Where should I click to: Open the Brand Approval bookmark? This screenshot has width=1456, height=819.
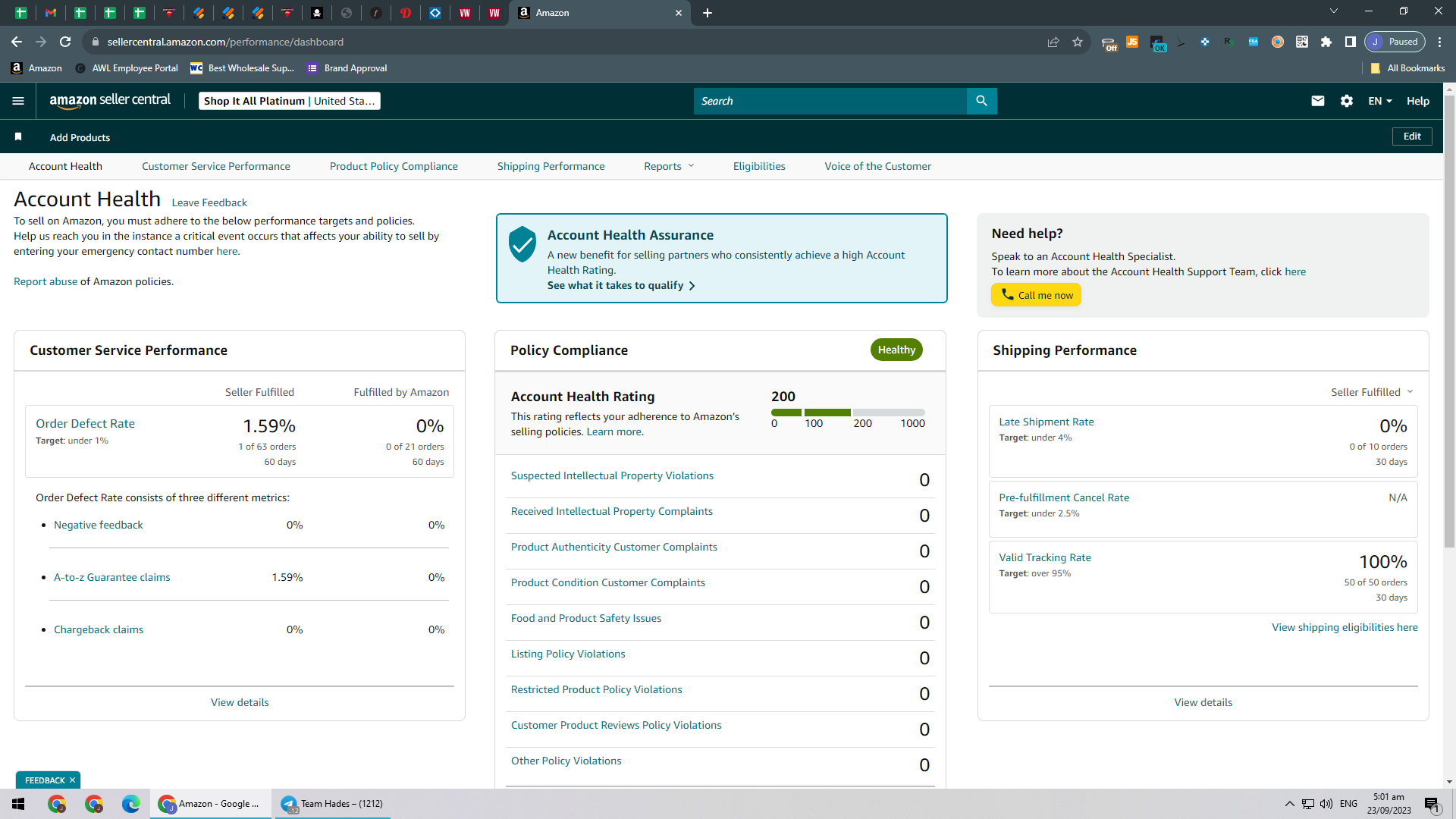[347, 68]
